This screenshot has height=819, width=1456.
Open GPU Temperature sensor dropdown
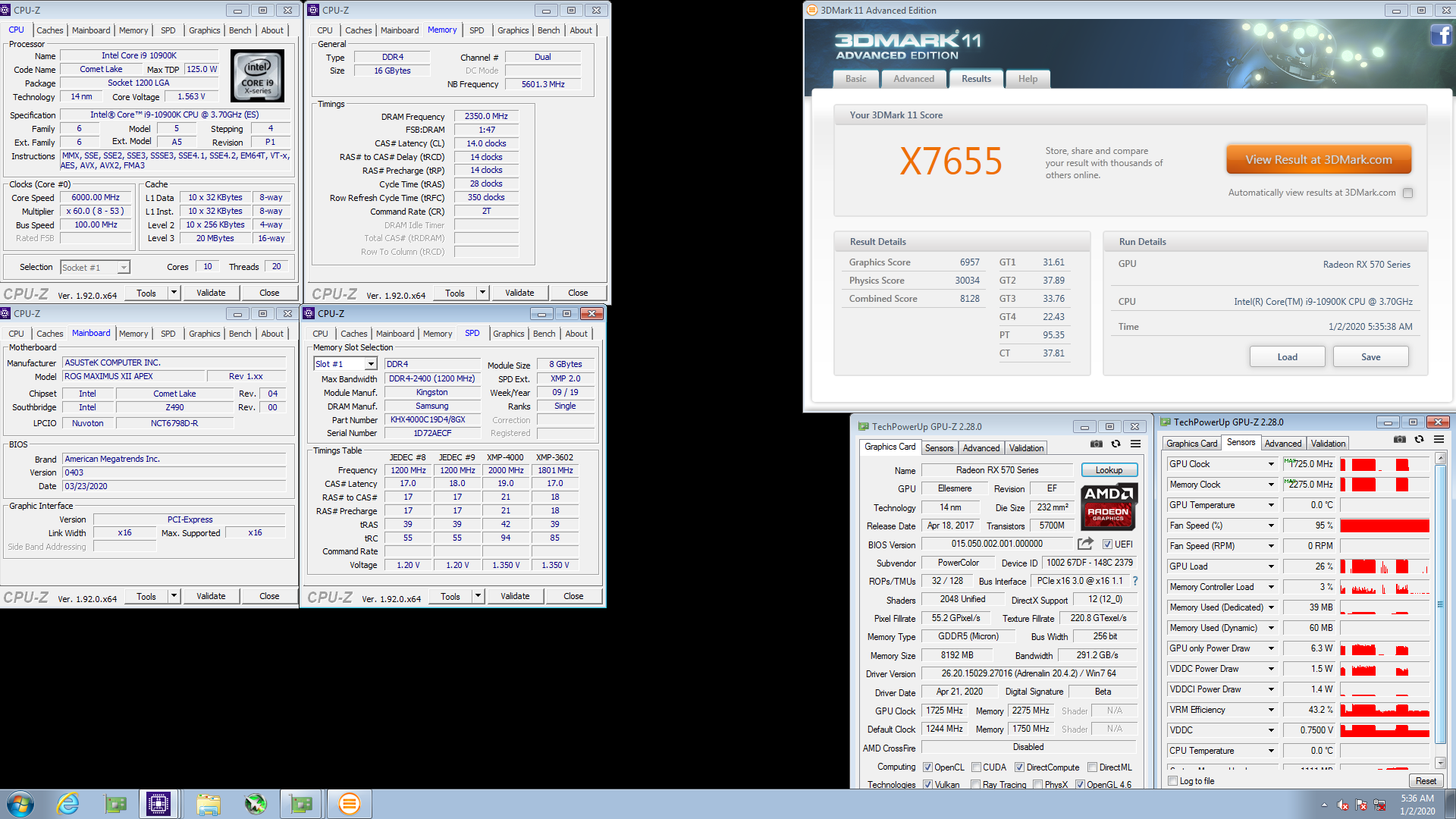point(1271,505)
